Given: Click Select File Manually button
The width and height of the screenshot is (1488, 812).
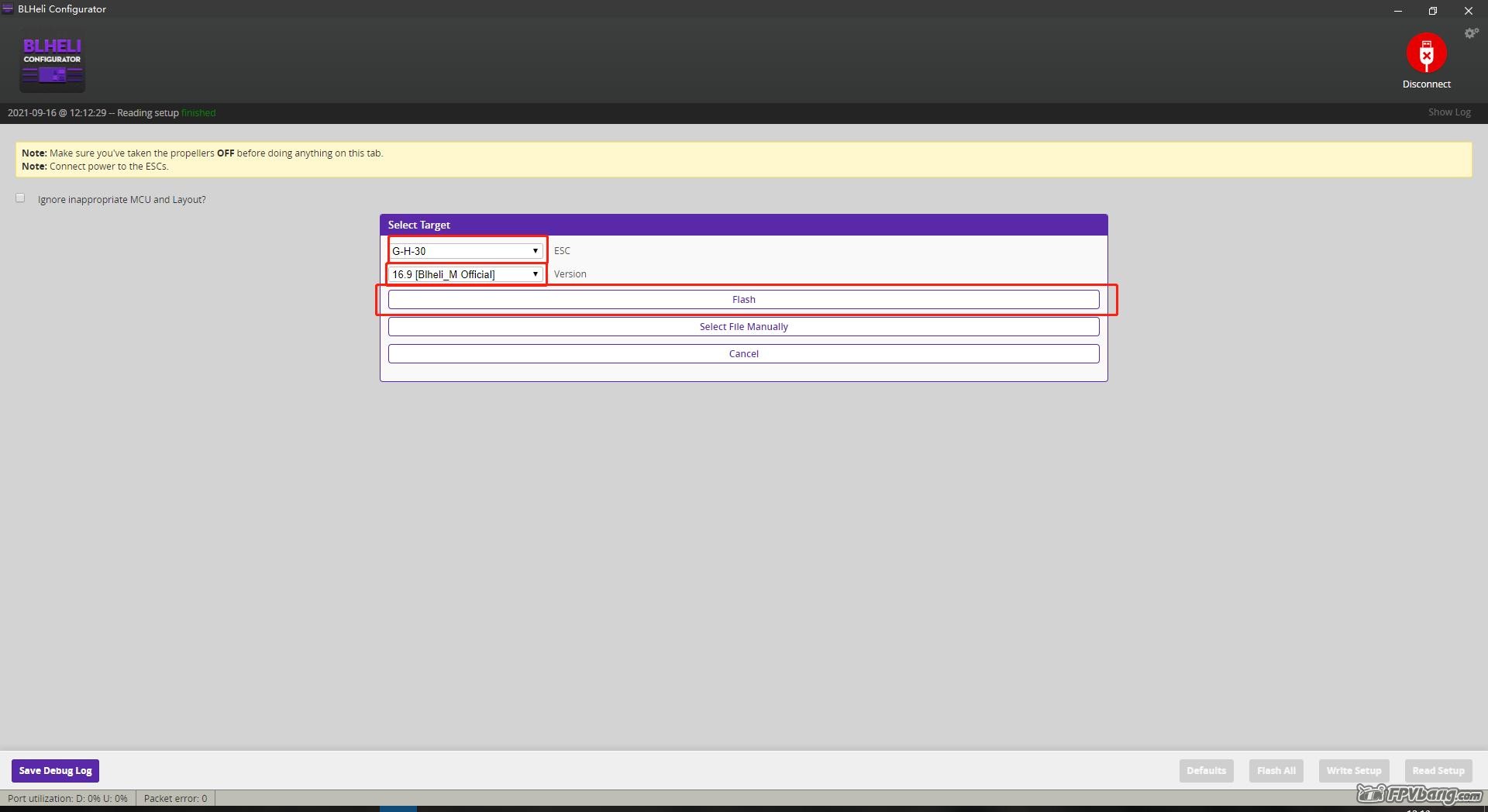Looking at the screenshot, I should [744, 326].
